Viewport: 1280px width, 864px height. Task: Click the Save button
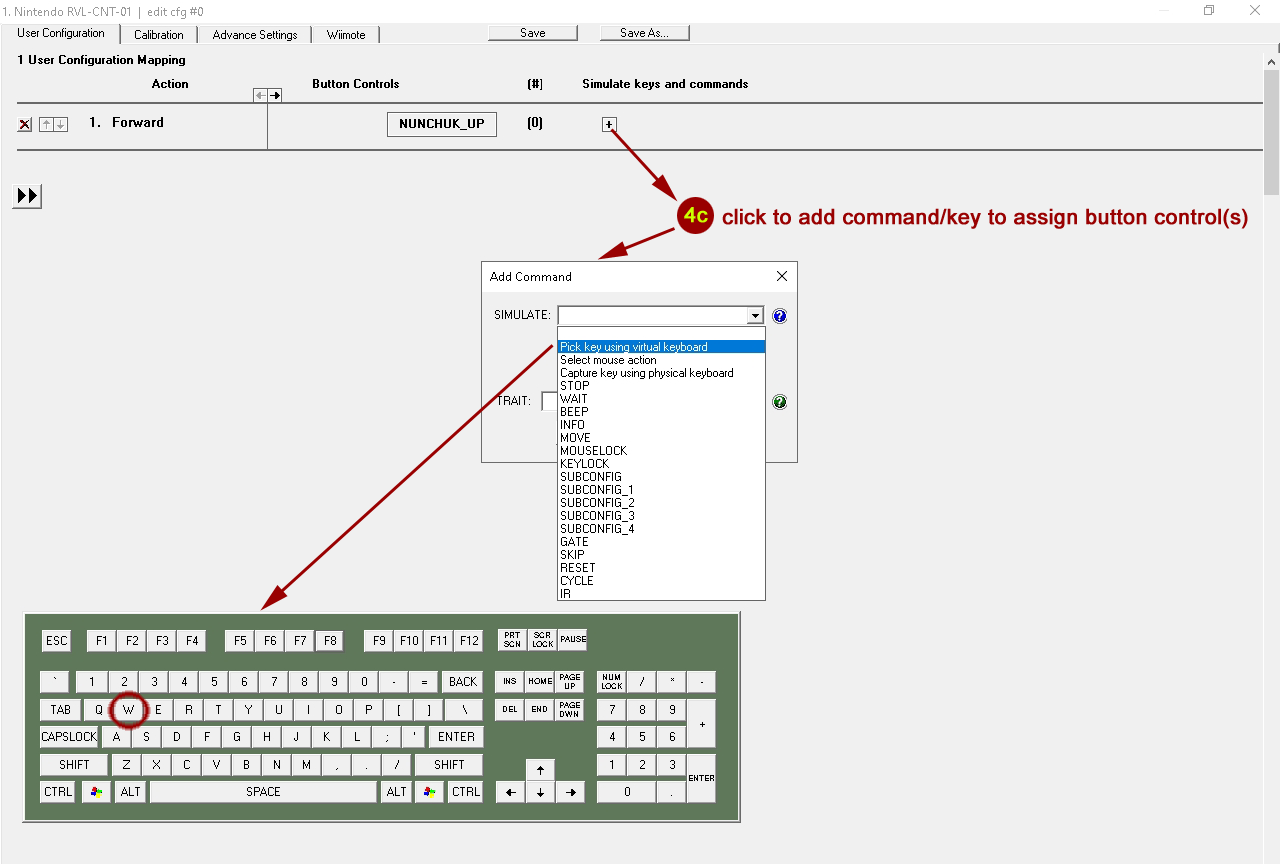pyautogui.click(x=532, y=33)
